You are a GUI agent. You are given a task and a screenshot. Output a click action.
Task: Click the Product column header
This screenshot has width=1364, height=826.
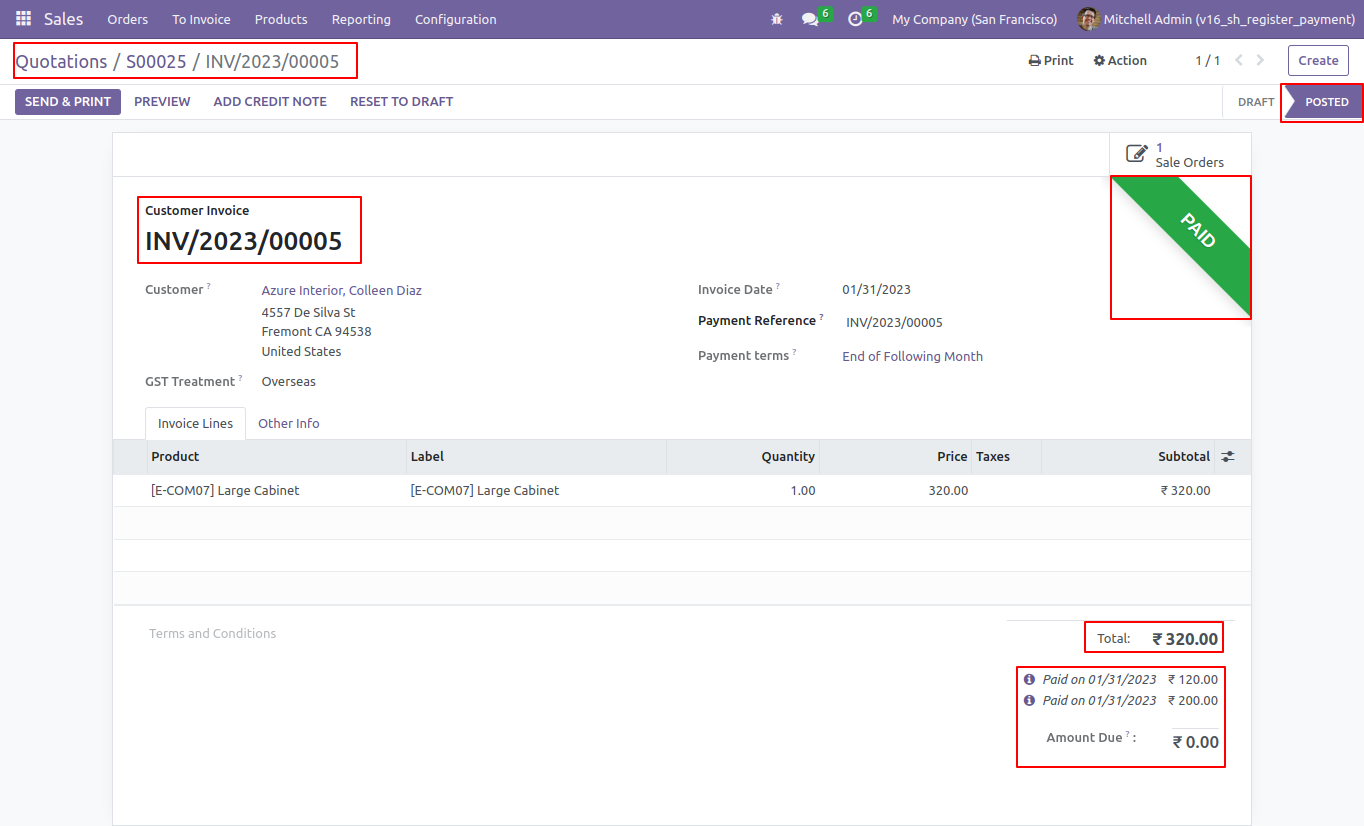[x=276, y=456]
